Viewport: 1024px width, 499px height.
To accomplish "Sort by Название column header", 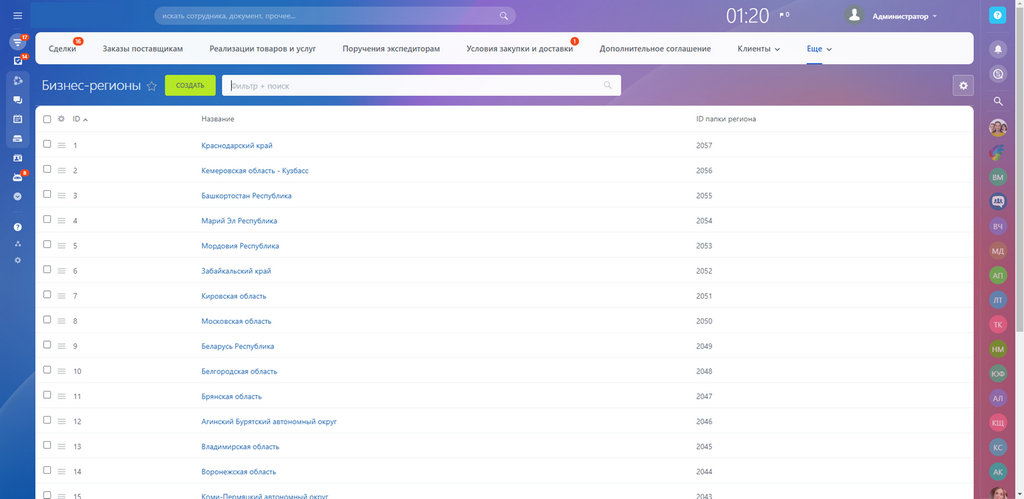I will (x=218, y=119).
